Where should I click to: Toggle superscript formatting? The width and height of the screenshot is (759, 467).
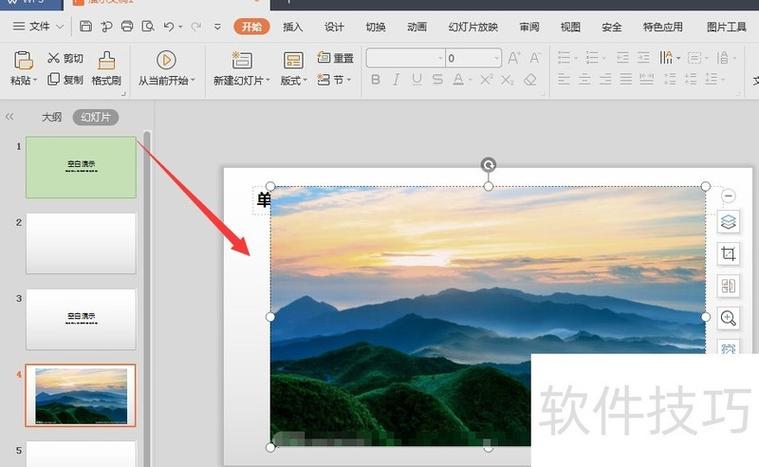pyautogui.click(x=486, y=79)
